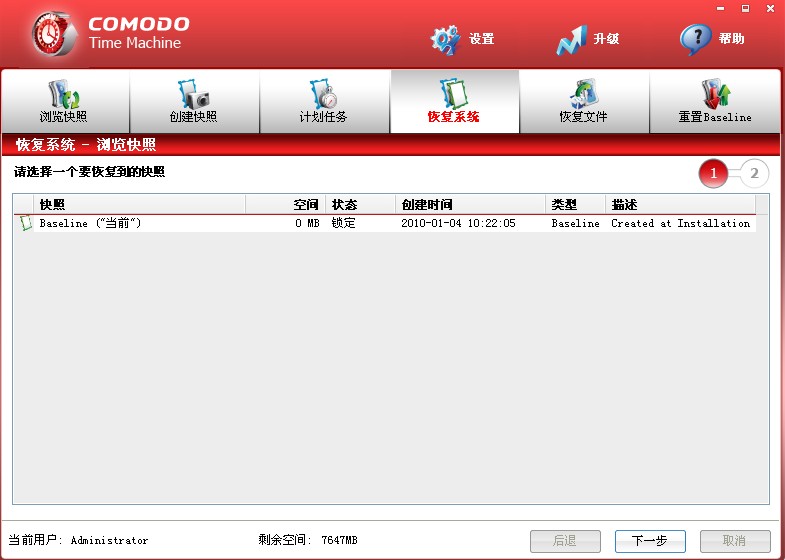The width and height of the screenshot is (785, 560).
Task: Select the 计划任务 stopwatch icon
Action: 323,94
